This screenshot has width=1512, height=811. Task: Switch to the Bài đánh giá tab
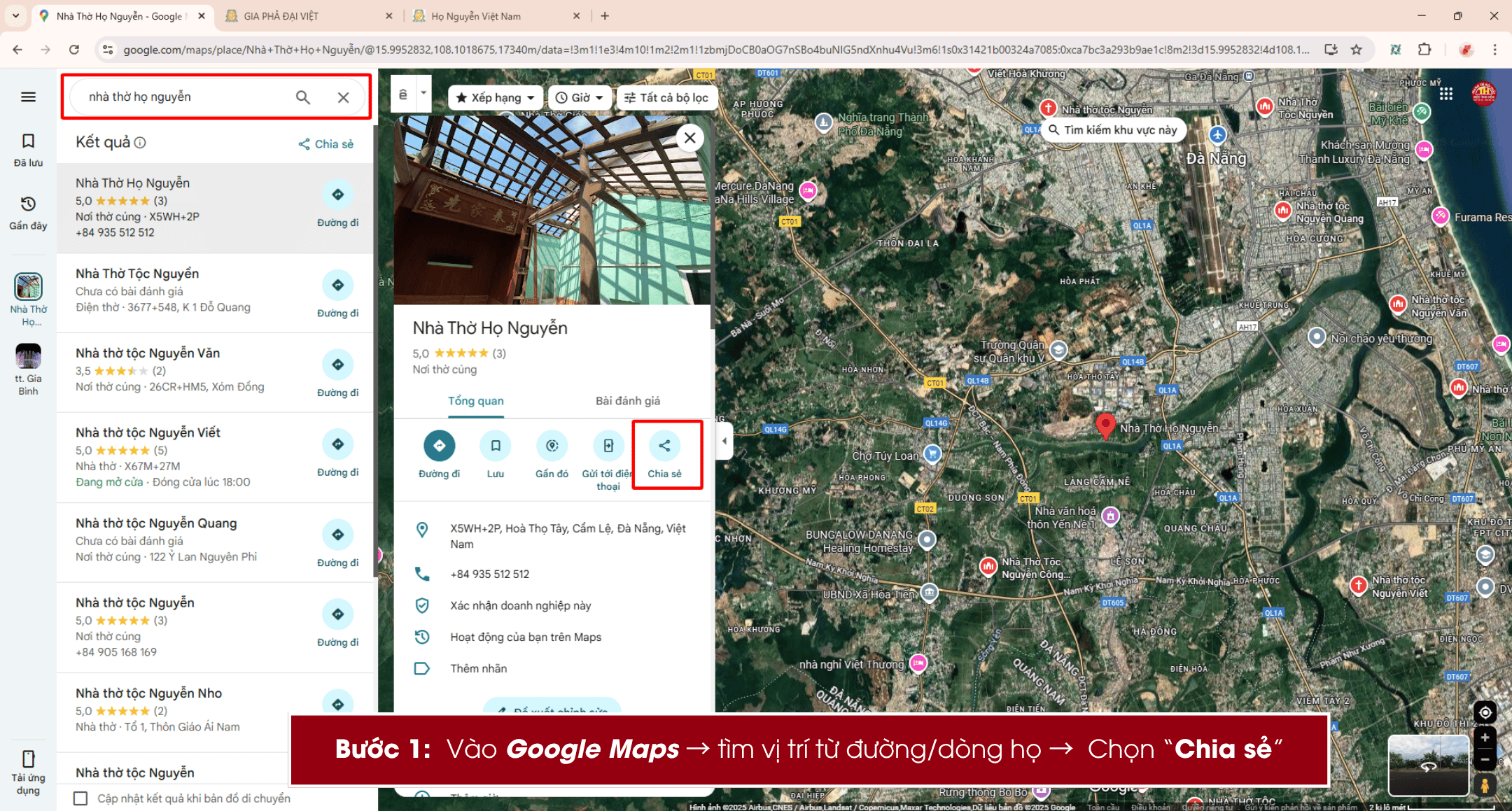pyautogui.click(x=627, y=401)
